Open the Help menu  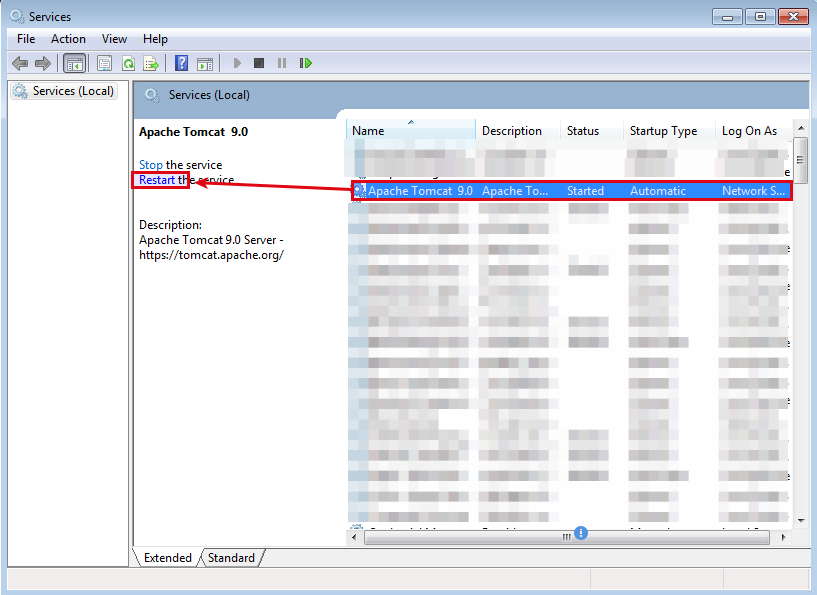click(x=155, y=39)
